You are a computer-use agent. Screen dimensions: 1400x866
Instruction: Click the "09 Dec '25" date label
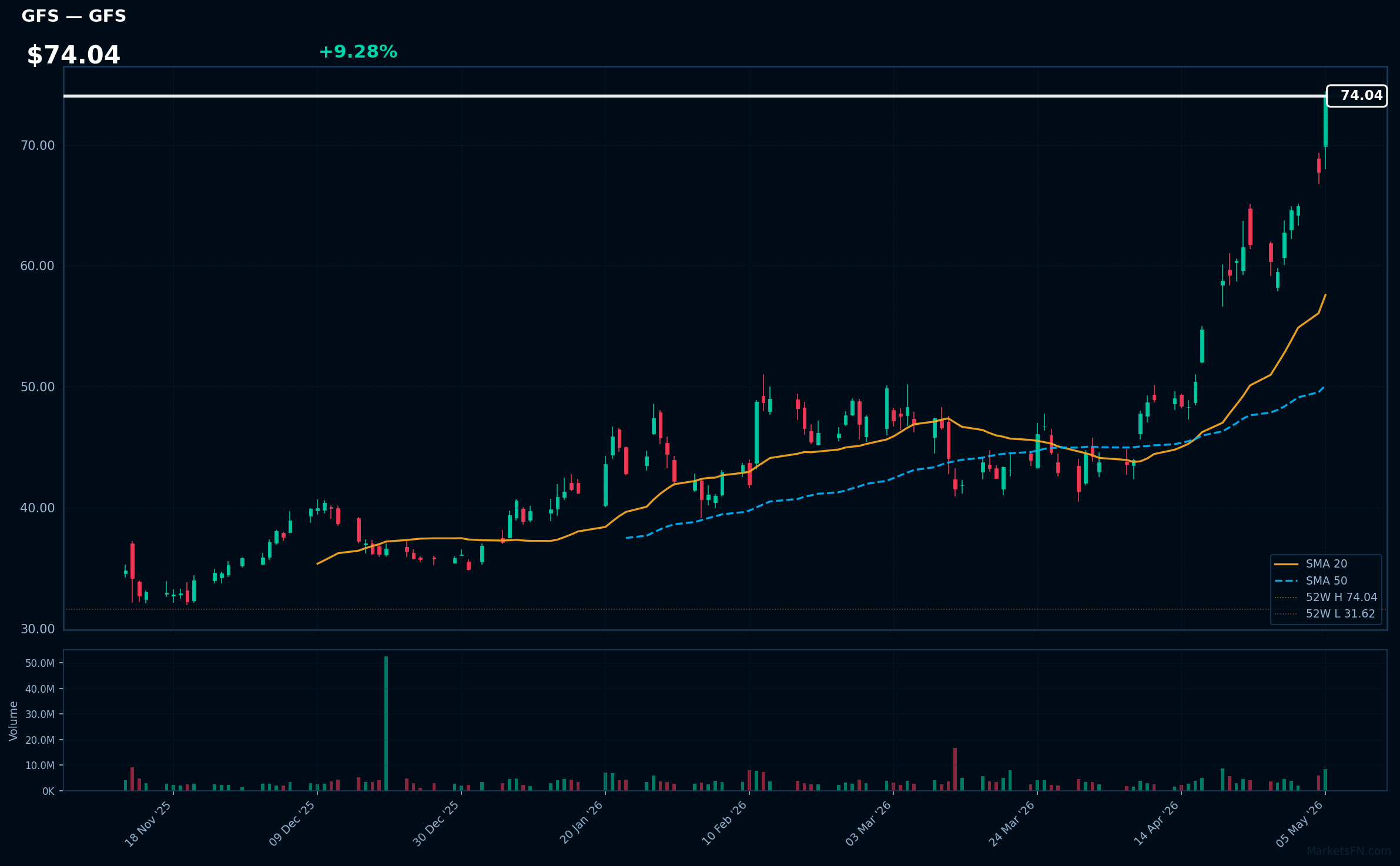pos(292,824)
